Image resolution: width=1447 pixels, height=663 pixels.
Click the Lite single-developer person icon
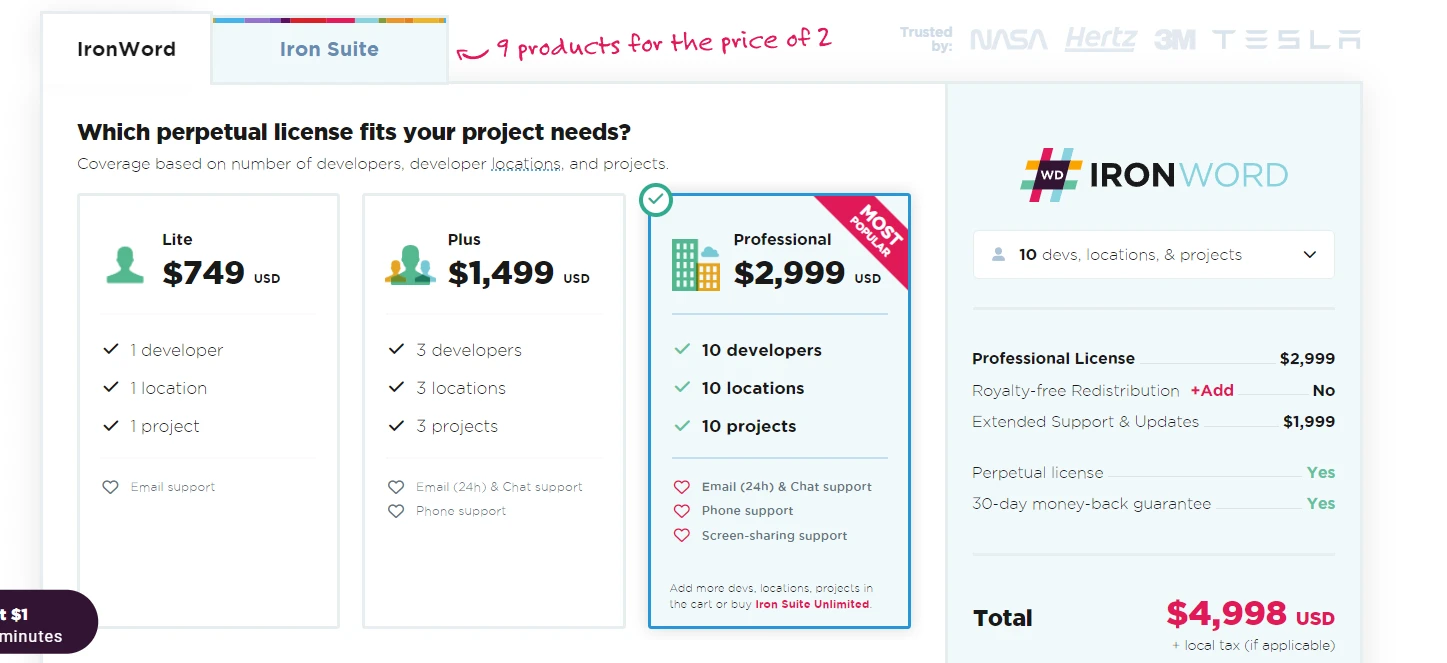click(x=125, y=264)
